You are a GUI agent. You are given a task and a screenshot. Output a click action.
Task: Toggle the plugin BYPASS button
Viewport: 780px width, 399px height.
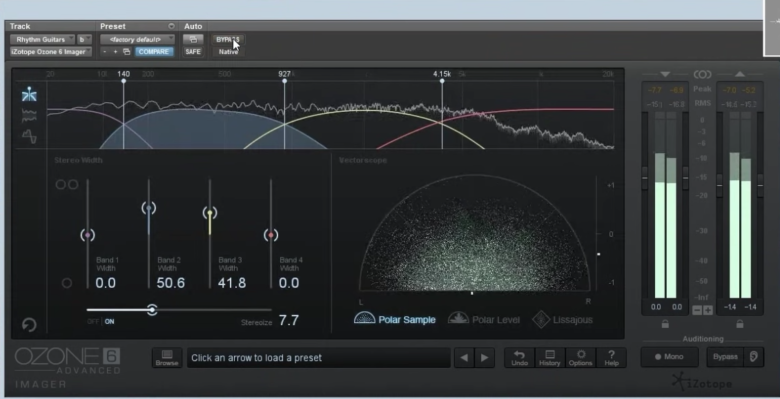coord(228,39)
